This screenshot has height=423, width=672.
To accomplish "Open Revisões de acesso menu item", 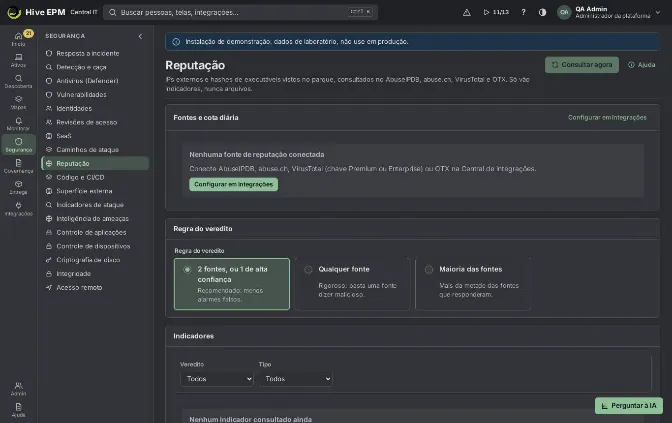I will pyautogui.click(x=95, y=122).
